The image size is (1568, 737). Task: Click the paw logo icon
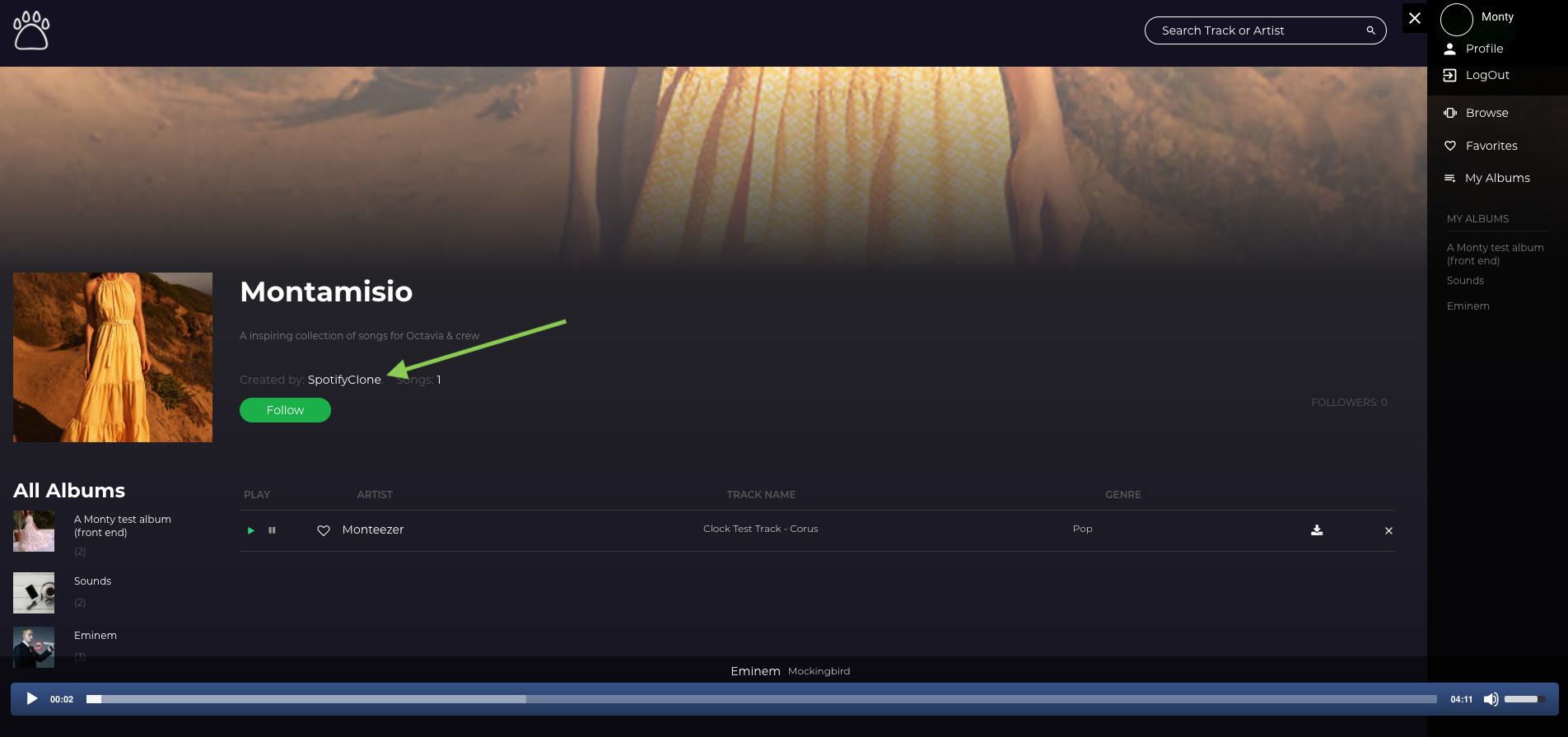click(x=31, y=30)
